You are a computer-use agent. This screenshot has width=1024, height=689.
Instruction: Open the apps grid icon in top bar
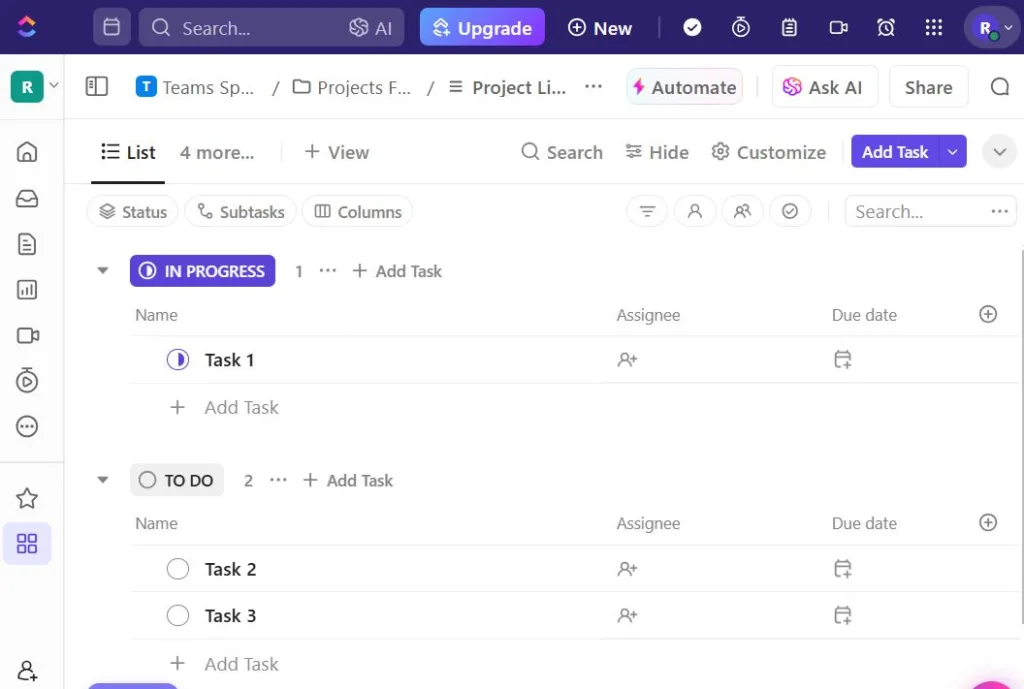[x=933, y=28]
